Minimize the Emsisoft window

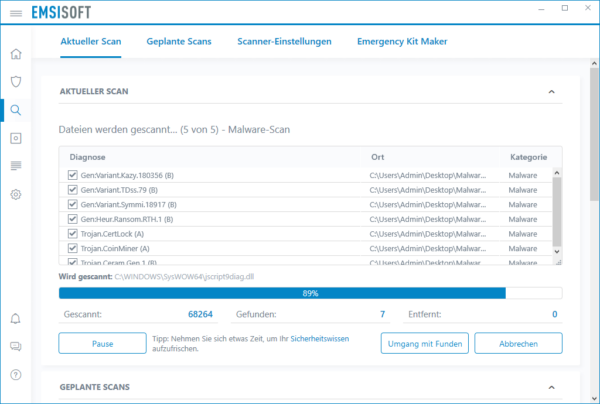tap(541, 8)
